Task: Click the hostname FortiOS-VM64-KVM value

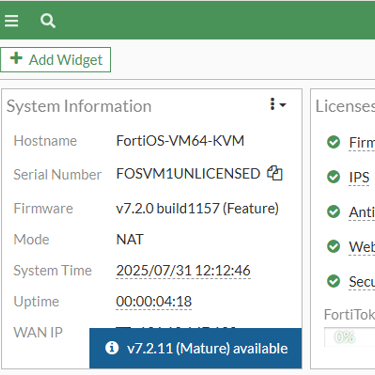Action: pyautogui.click(x=180, y=141)
